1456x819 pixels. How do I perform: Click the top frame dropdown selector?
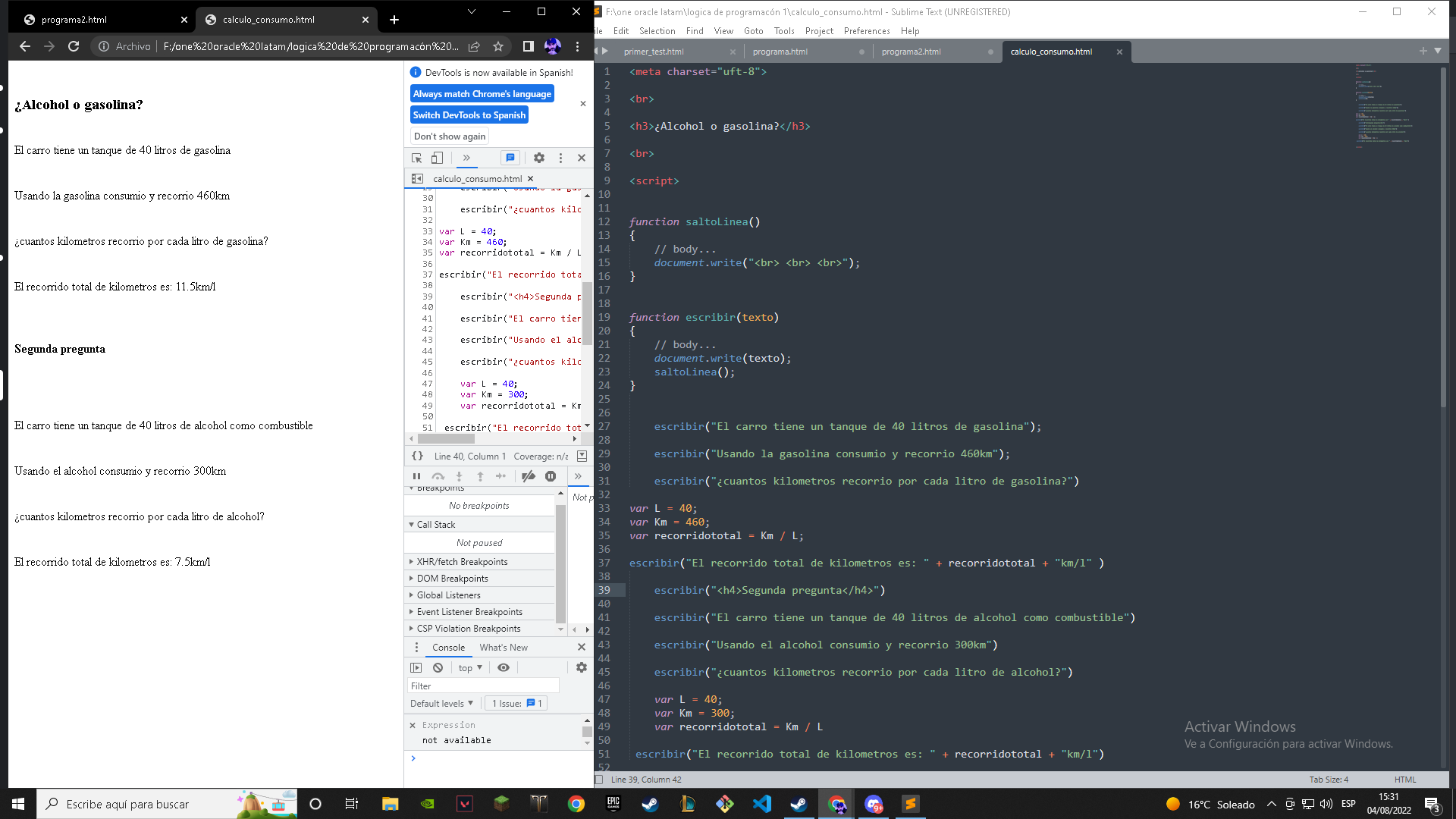click(x=467, y=667)
